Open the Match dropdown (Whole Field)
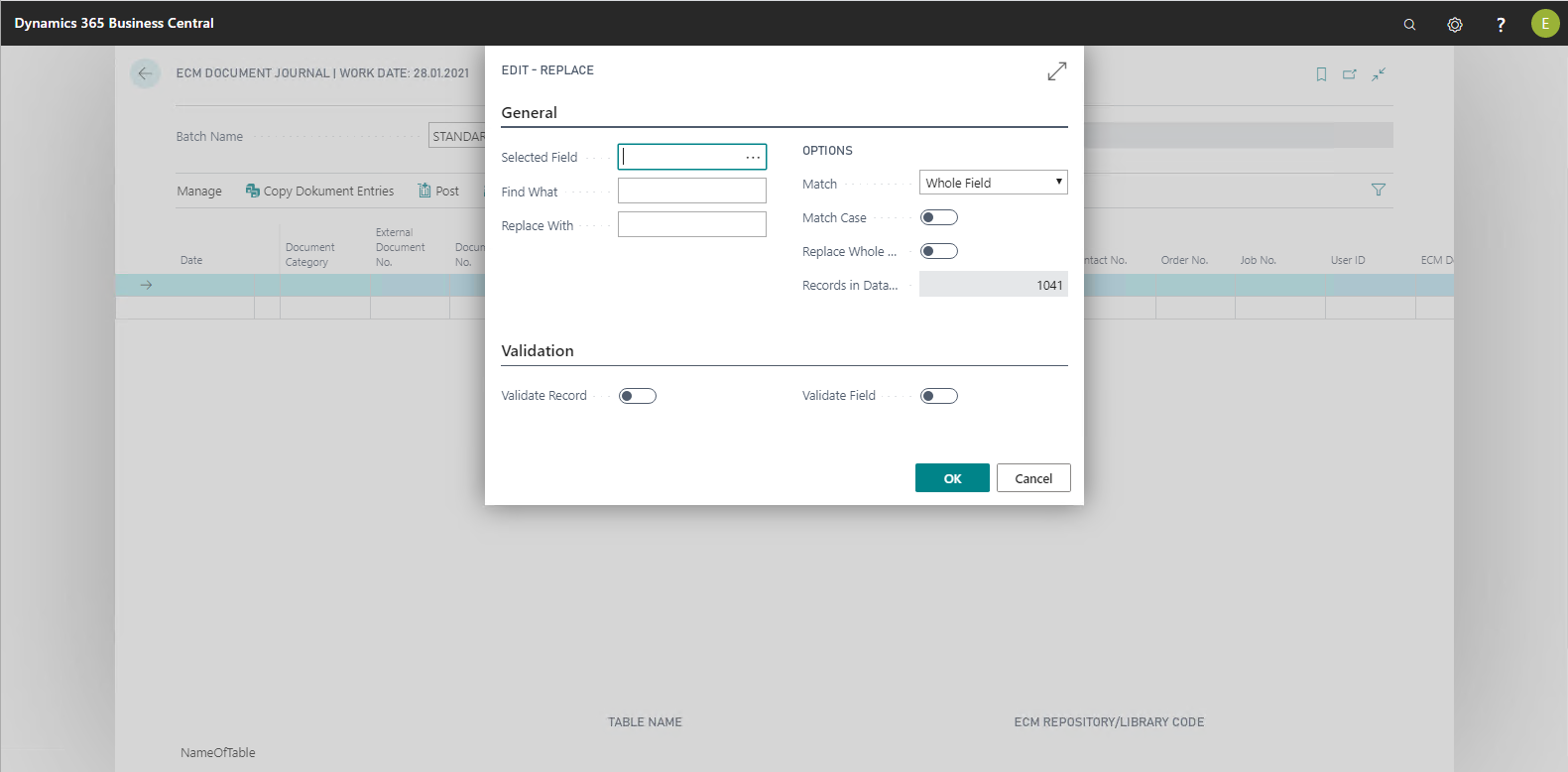Screen dimensions: 1568x772 [993, 183]
